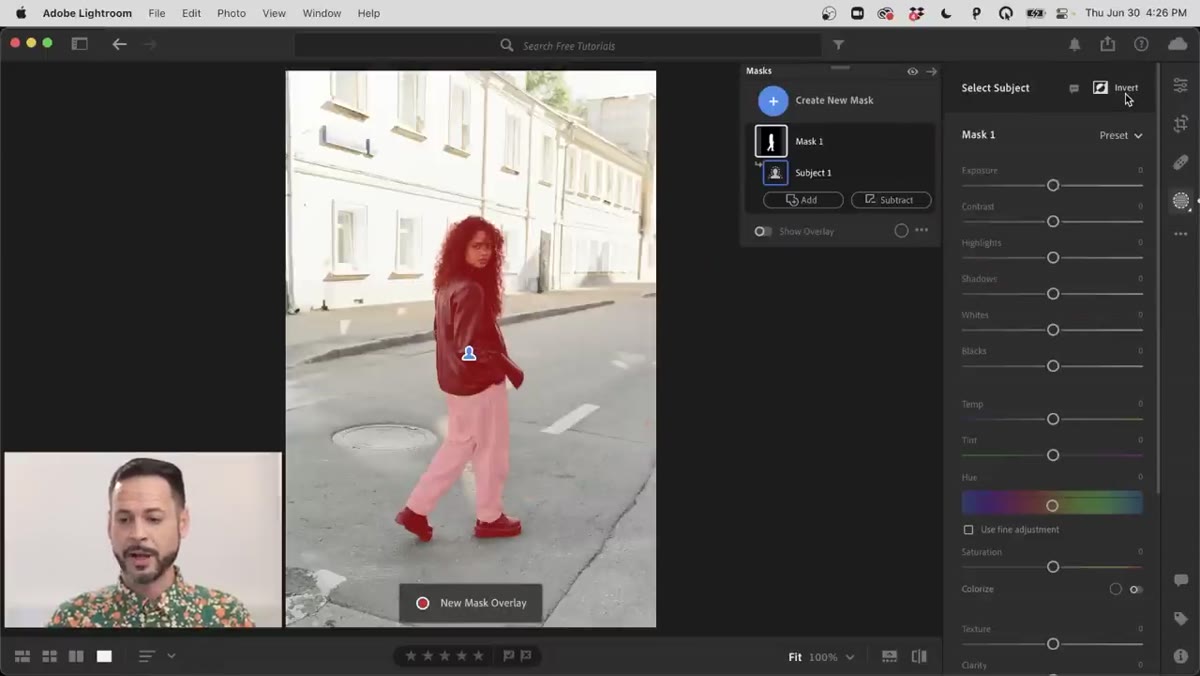Switch to photo grid view

tap(22, 656)
